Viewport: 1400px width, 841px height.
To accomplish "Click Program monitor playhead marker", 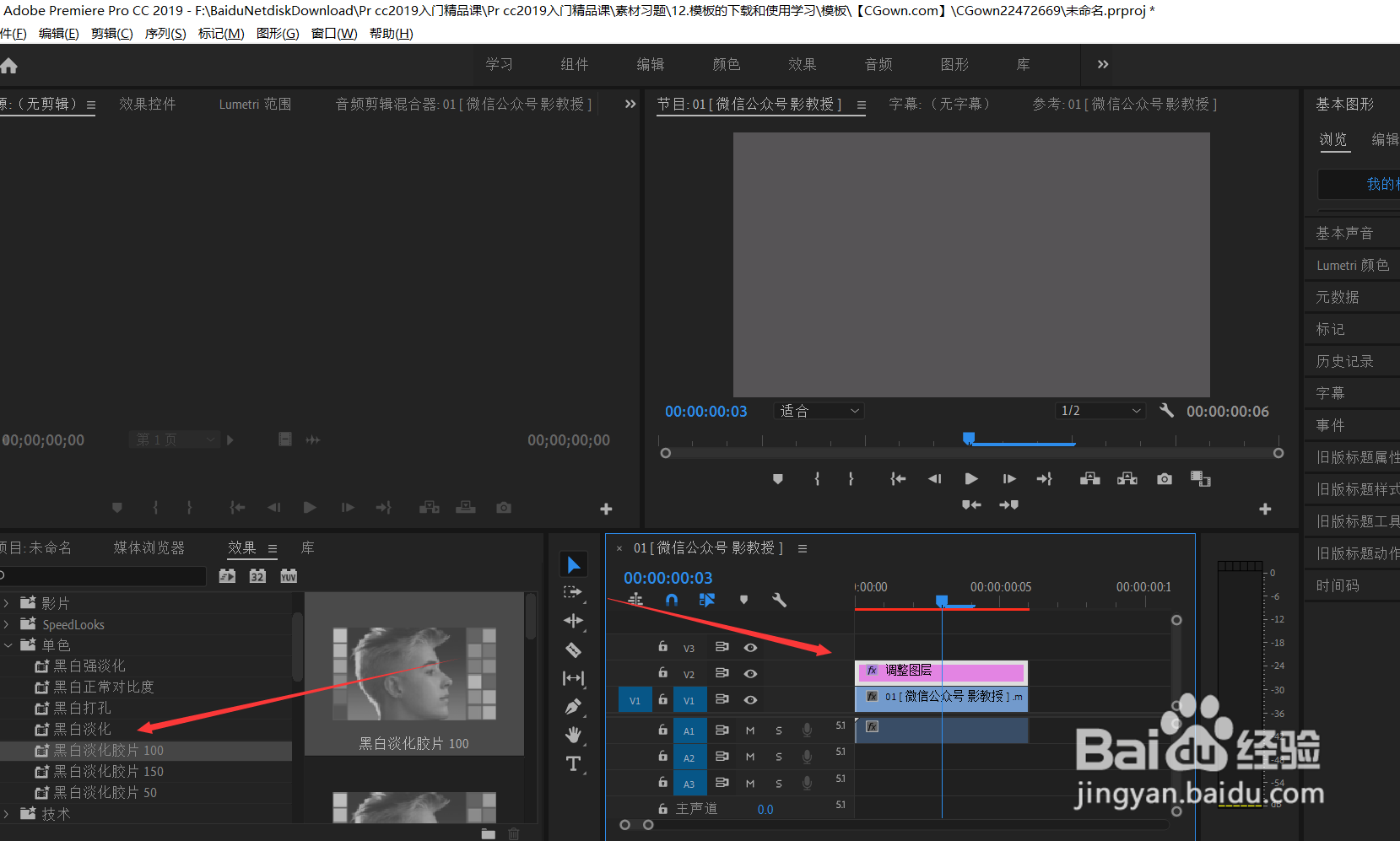I will (969, 438).
